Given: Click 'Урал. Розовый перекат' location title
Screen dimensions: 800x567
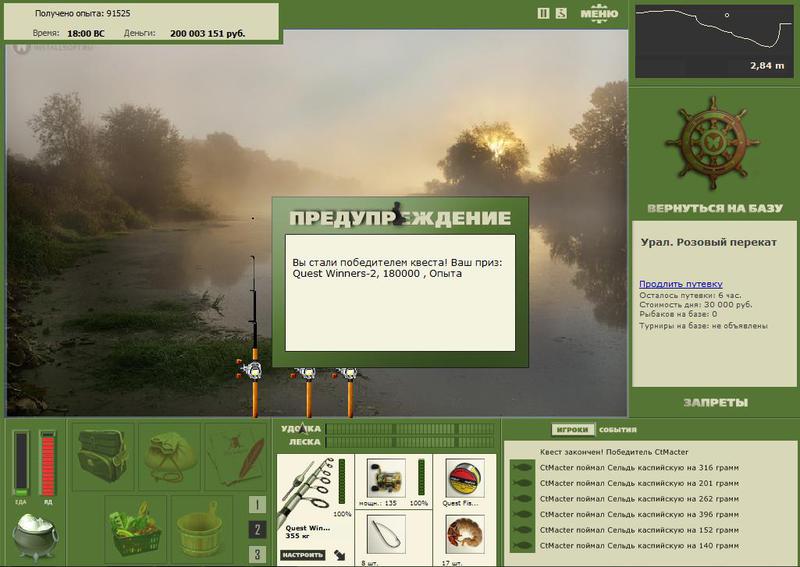Looking at the screenshot, I should click(709, 242).
